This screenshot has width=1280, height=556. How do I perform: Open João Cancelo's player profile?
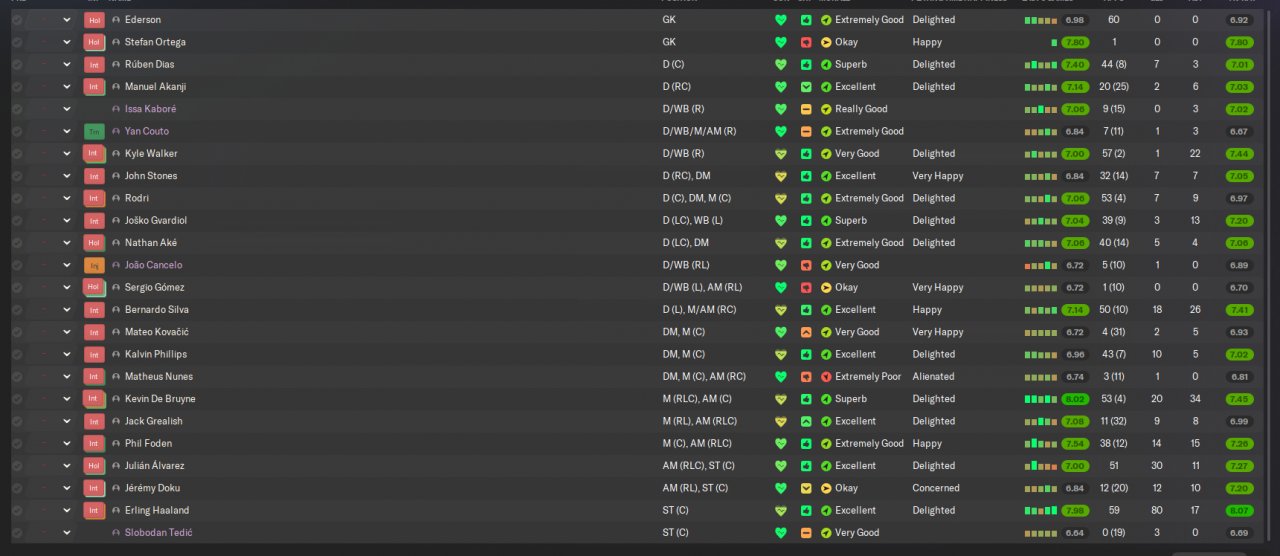pyautogui.click(x=153, y=265)
